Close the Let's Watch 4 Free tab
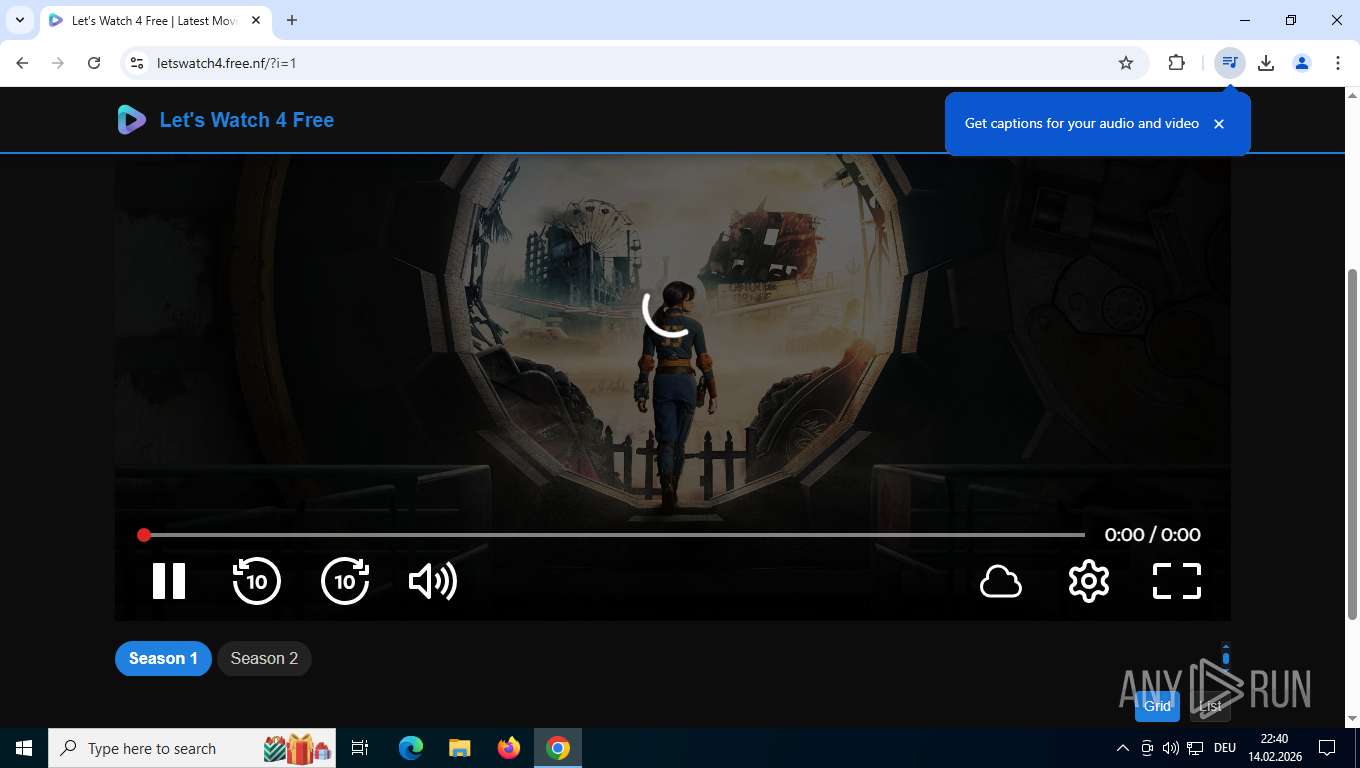This screenshot has width=1360, height=768. tap(256, 20)
